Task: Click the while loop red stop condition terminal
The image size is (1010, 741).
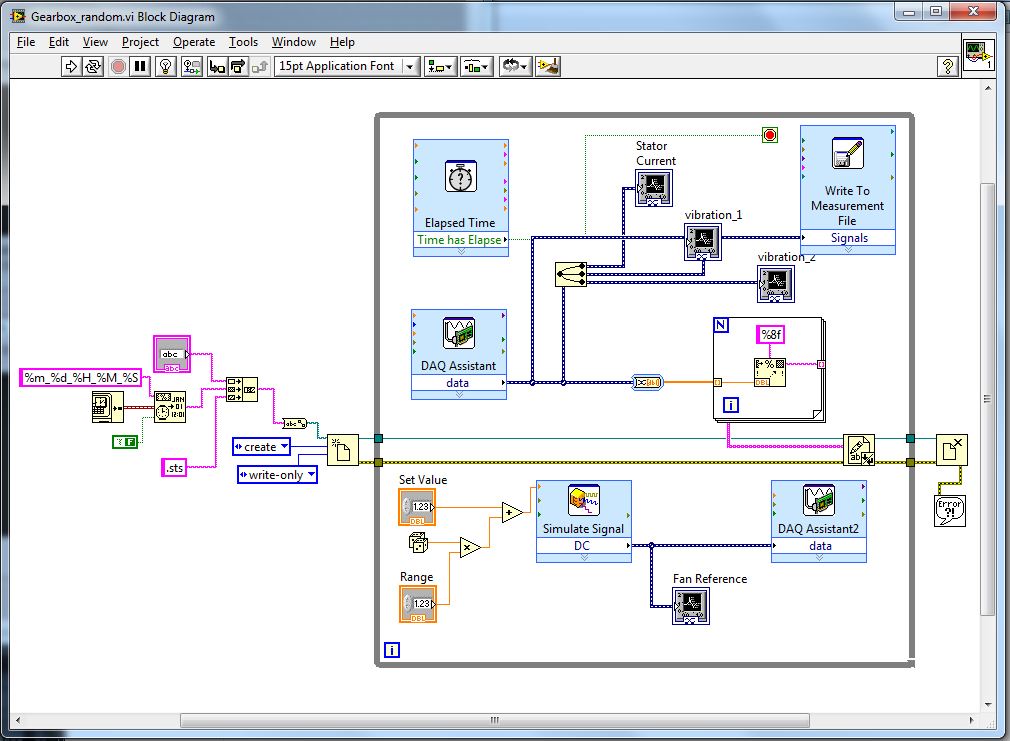Action: tap(770, 135)
